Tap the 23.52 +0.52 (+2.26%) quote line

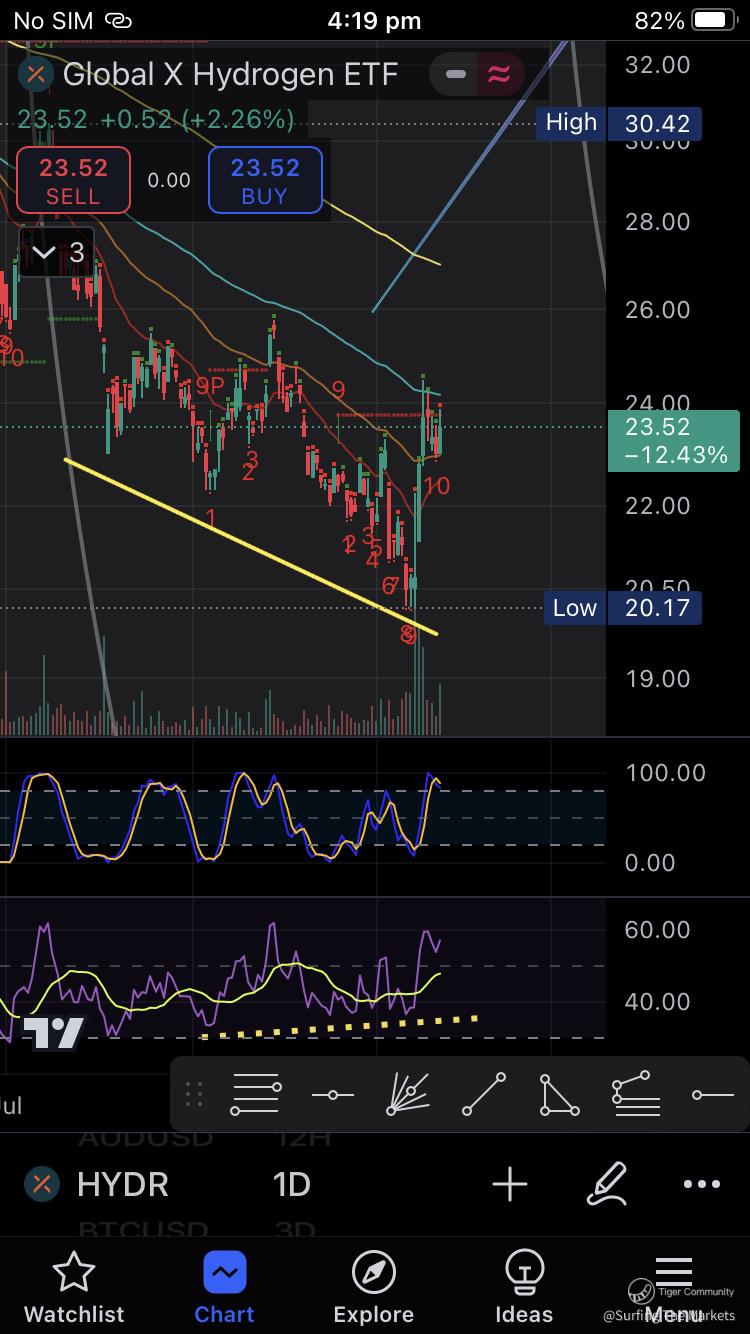(x=156, y=120)
